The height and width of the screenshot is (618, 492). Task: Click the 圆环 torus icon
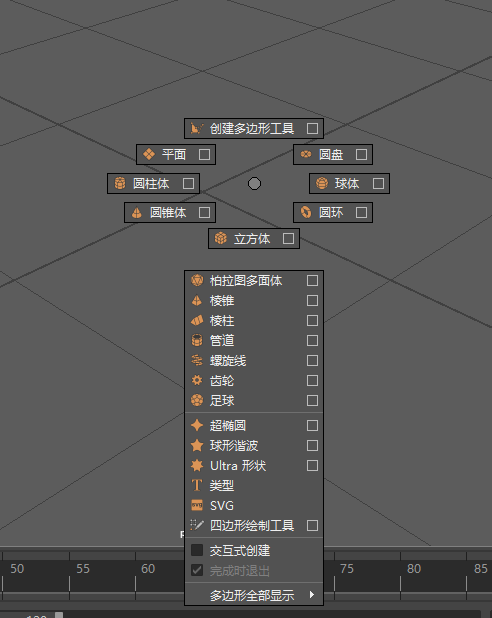point(306,212)
